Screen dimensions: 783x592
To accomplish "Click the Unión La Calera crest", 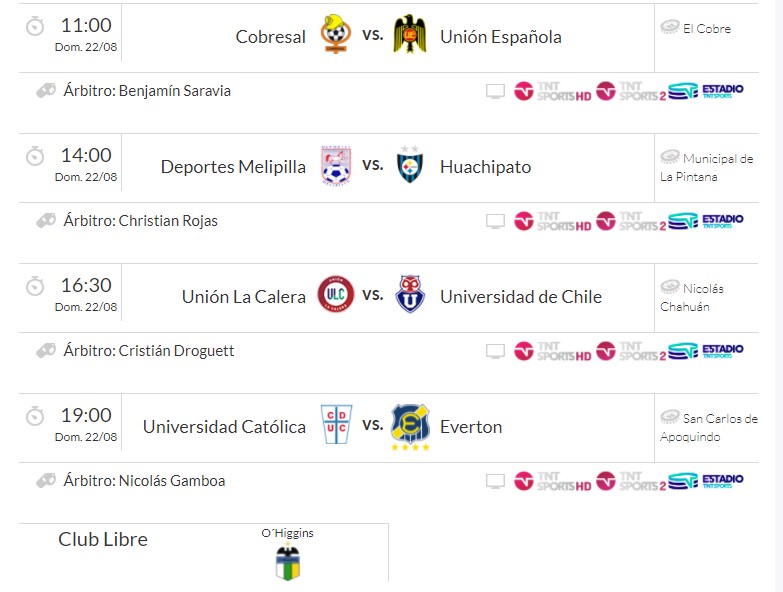I will point(334,295).
